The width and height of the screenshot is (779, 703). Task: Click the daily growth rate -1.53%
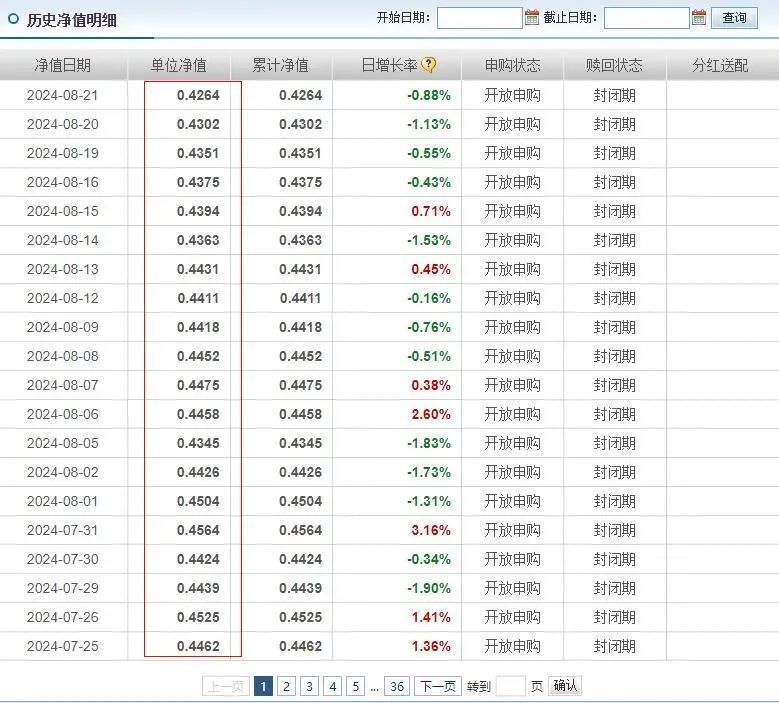point(429,240)
